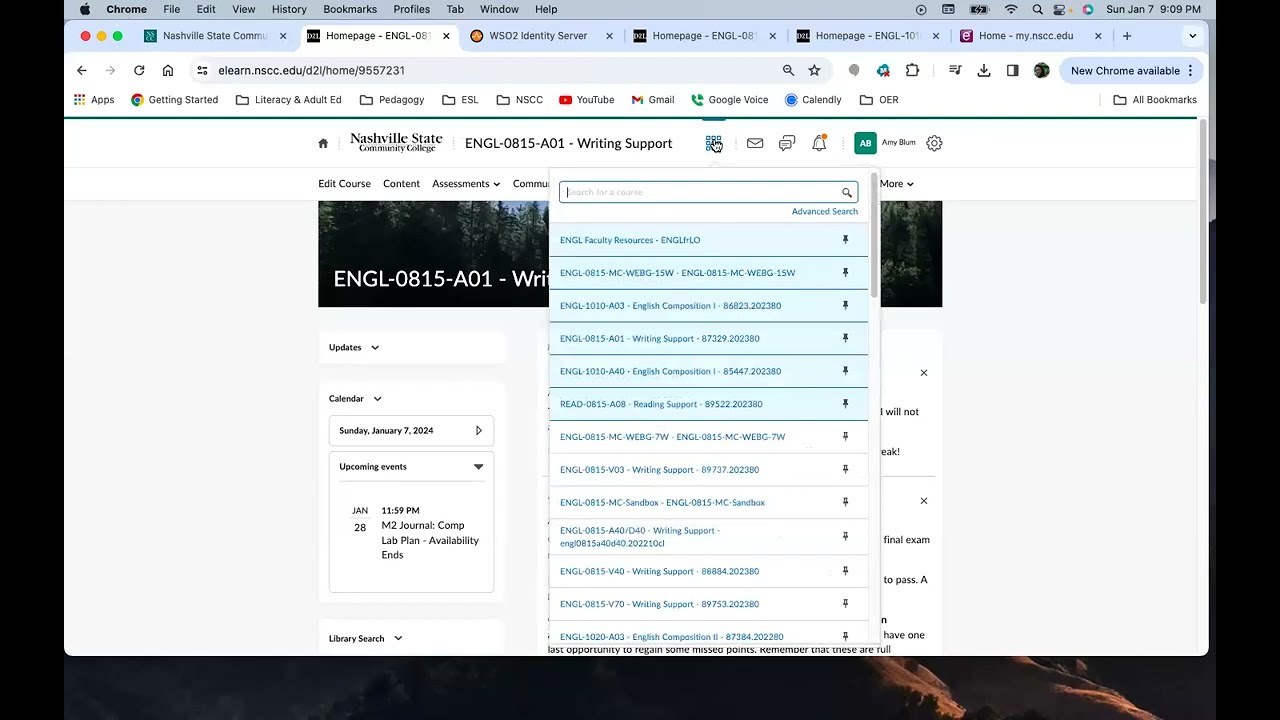
Task: Open History menu in menu bar
Action: 289,9
